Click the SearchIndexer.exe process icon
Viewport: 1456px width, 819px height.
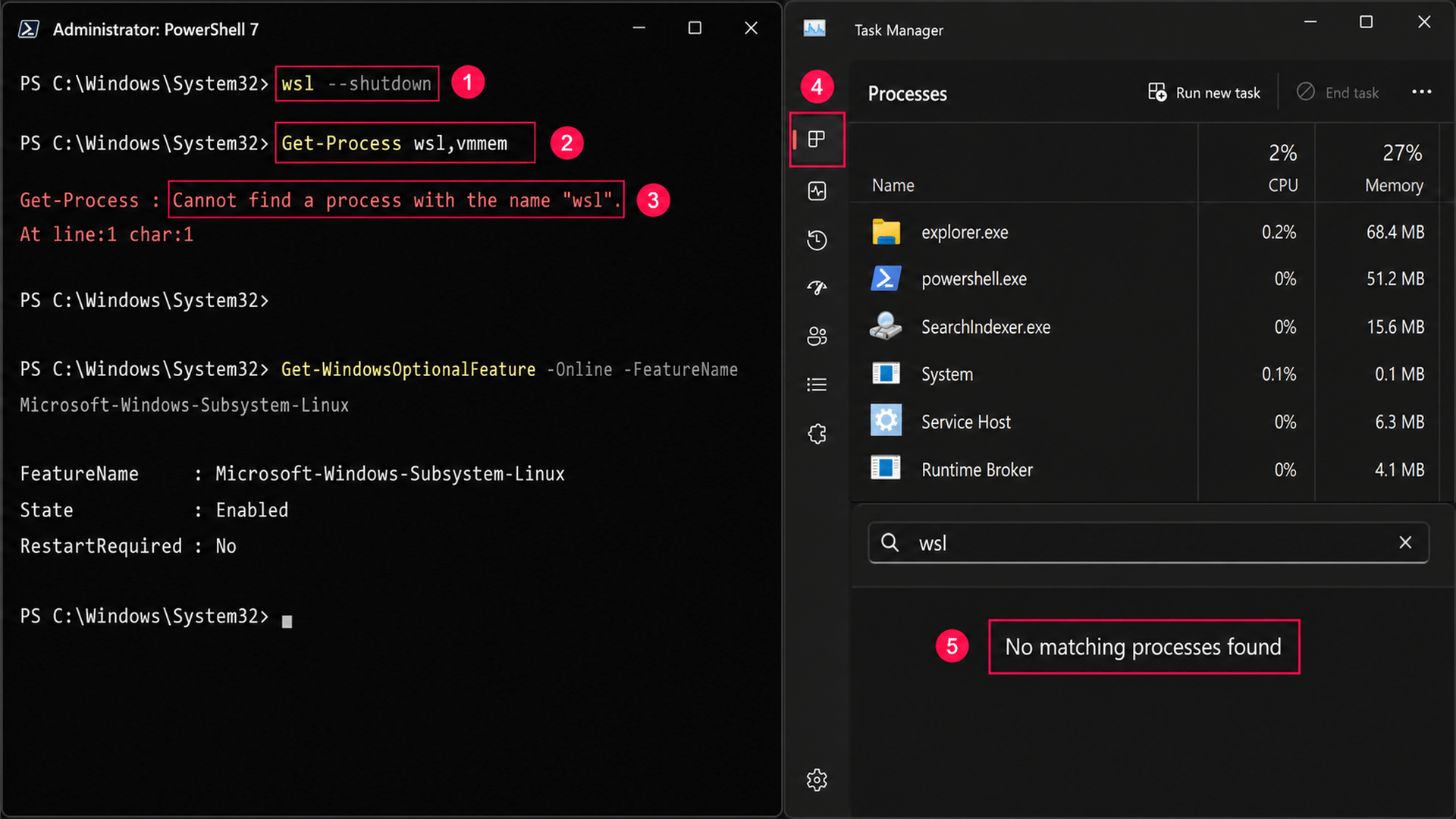point(886,326)
